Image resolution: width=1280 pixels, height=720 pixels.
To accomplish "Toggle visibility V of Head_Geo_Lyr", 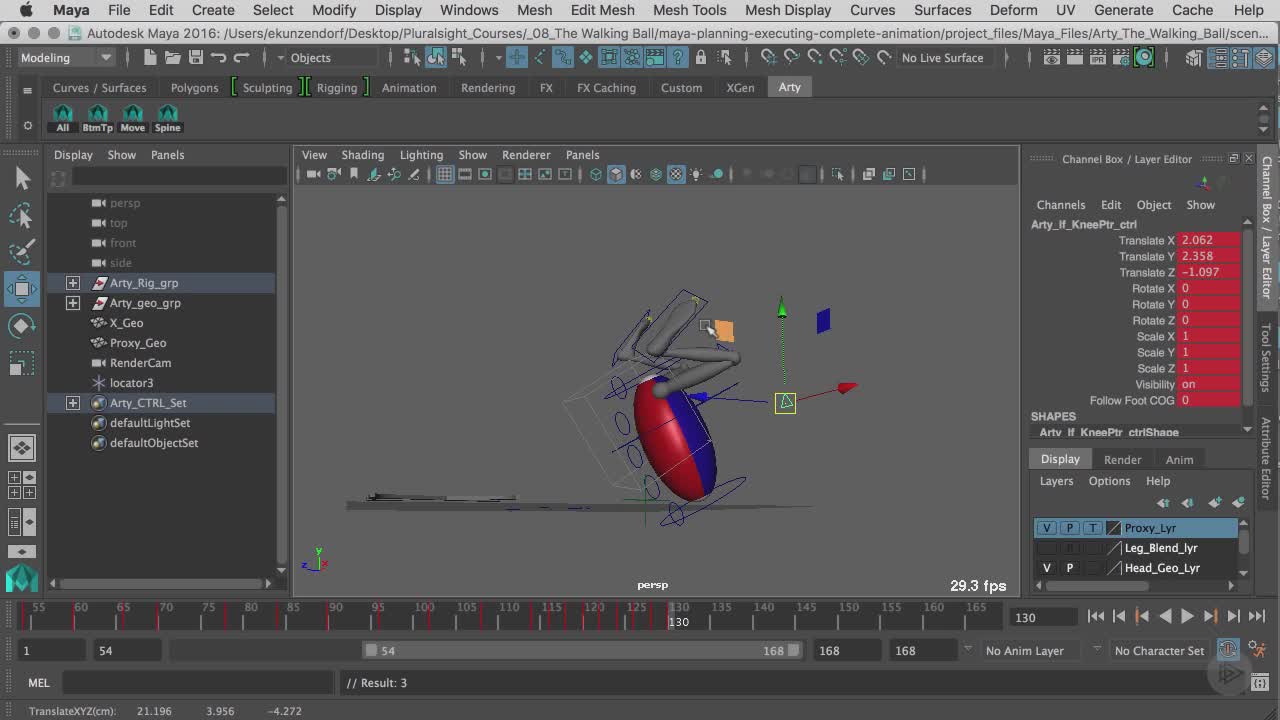I will click(1047, 568).
